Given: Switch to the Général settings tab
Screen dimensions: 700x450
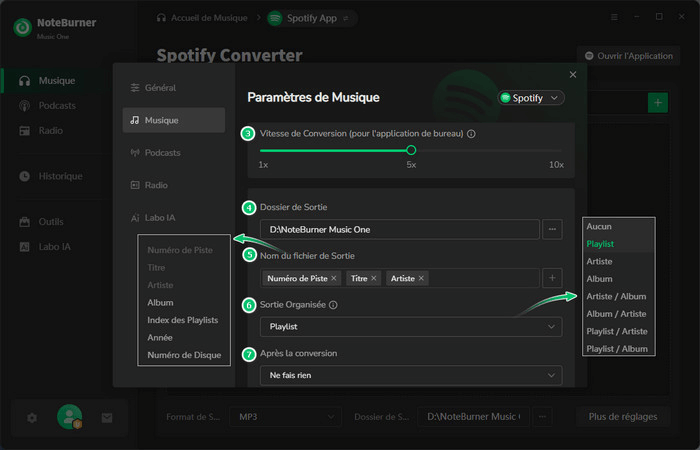Looking at the screenshot, I should click(160, 88).
